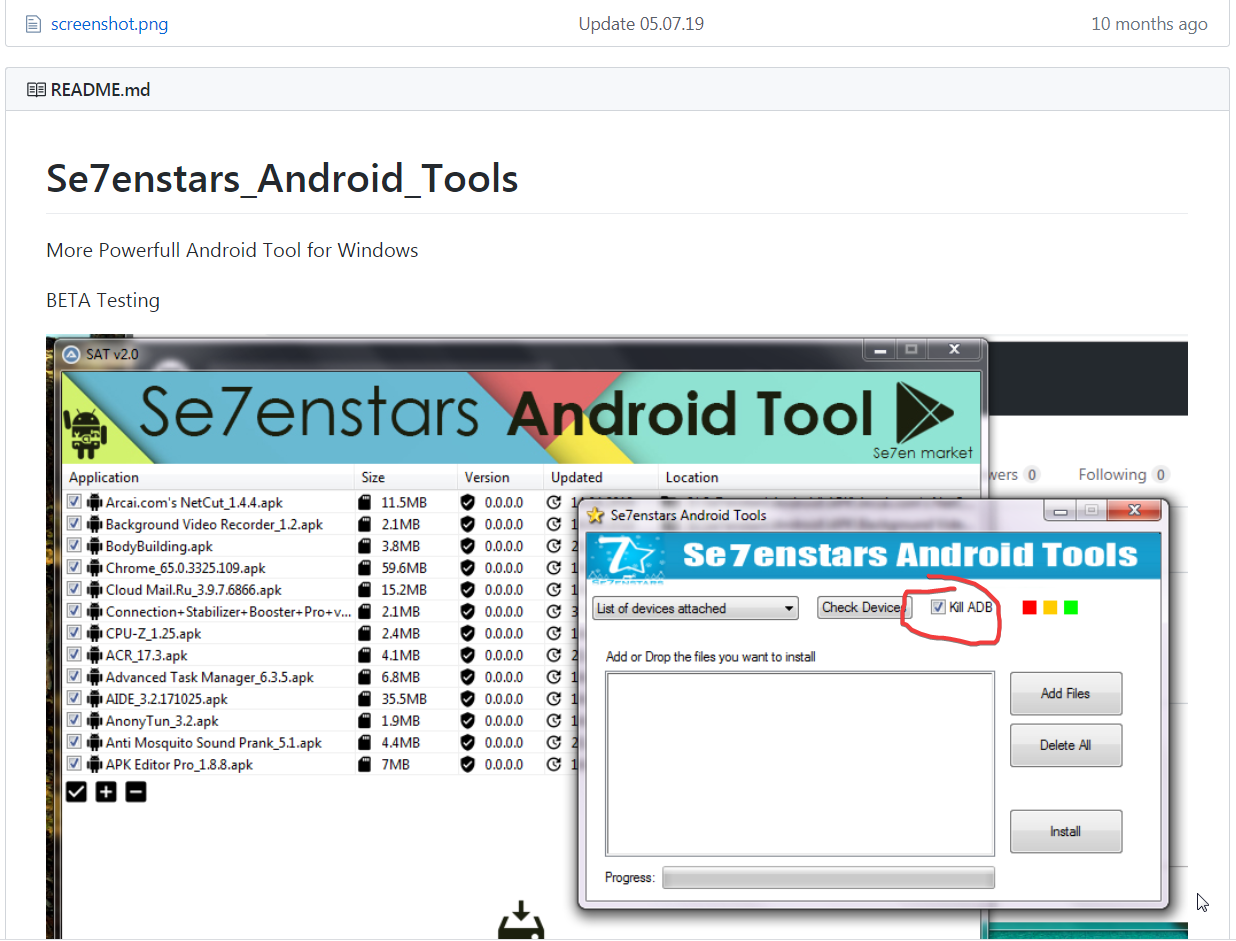
Task: Click the 35.5MB size value
Action: click(x=404, y=699)
